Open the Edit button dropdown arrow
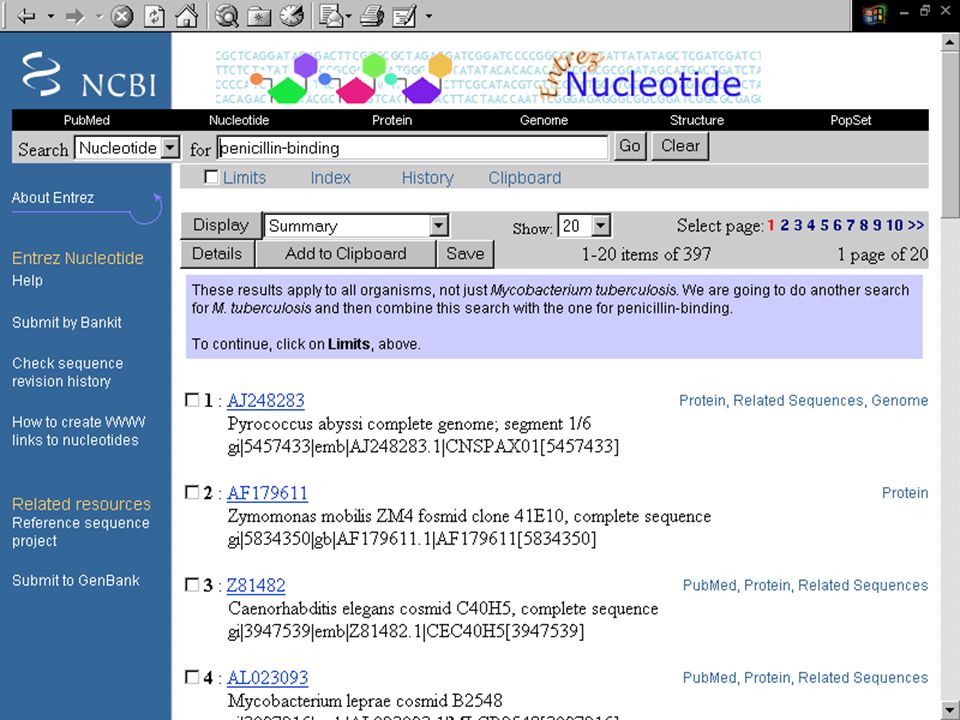Image resolution: width=960 pixels, height=720 pixels. point(429,16)
